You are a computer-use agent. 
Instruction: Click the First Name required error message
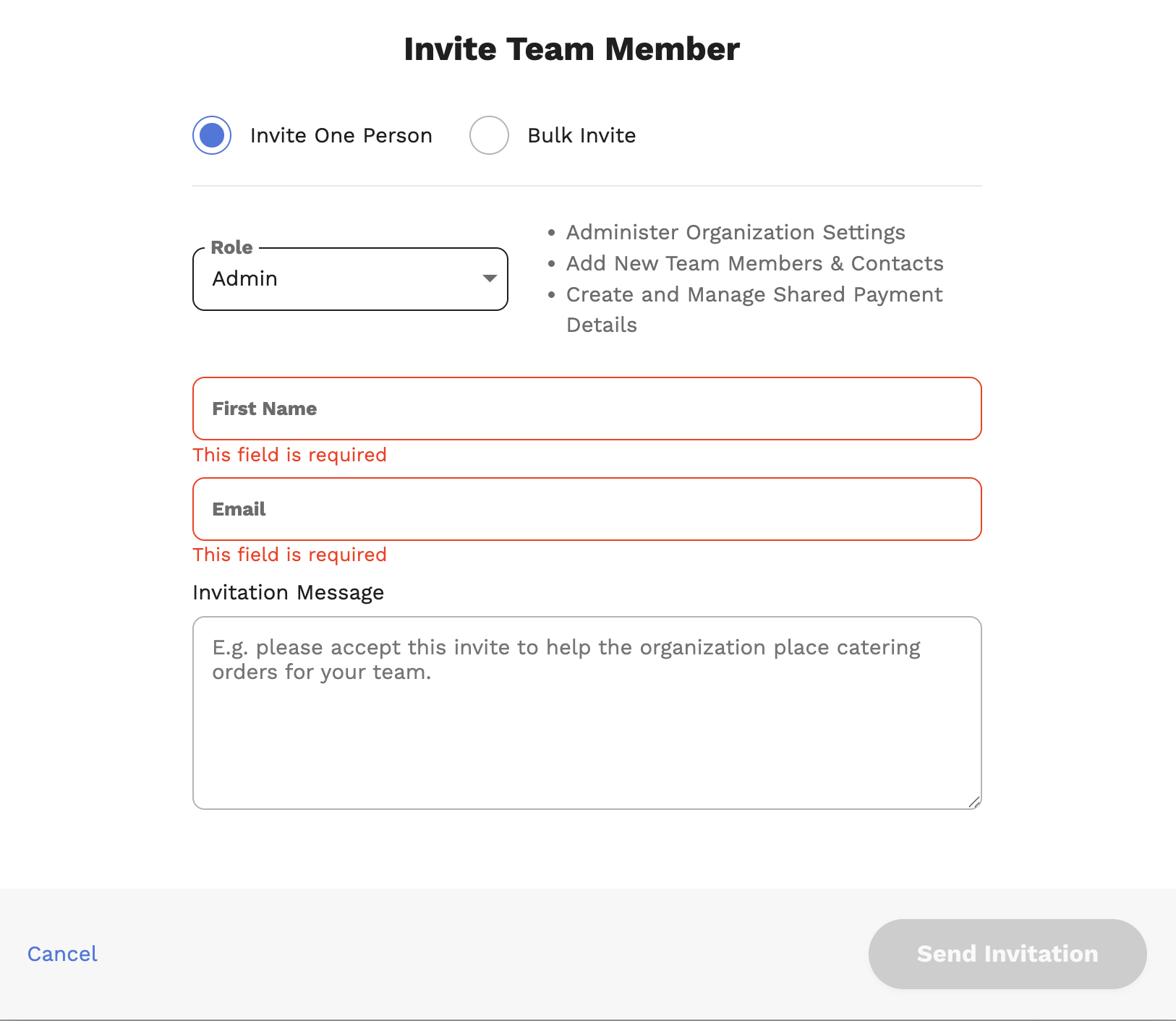(x=289, y=454)
